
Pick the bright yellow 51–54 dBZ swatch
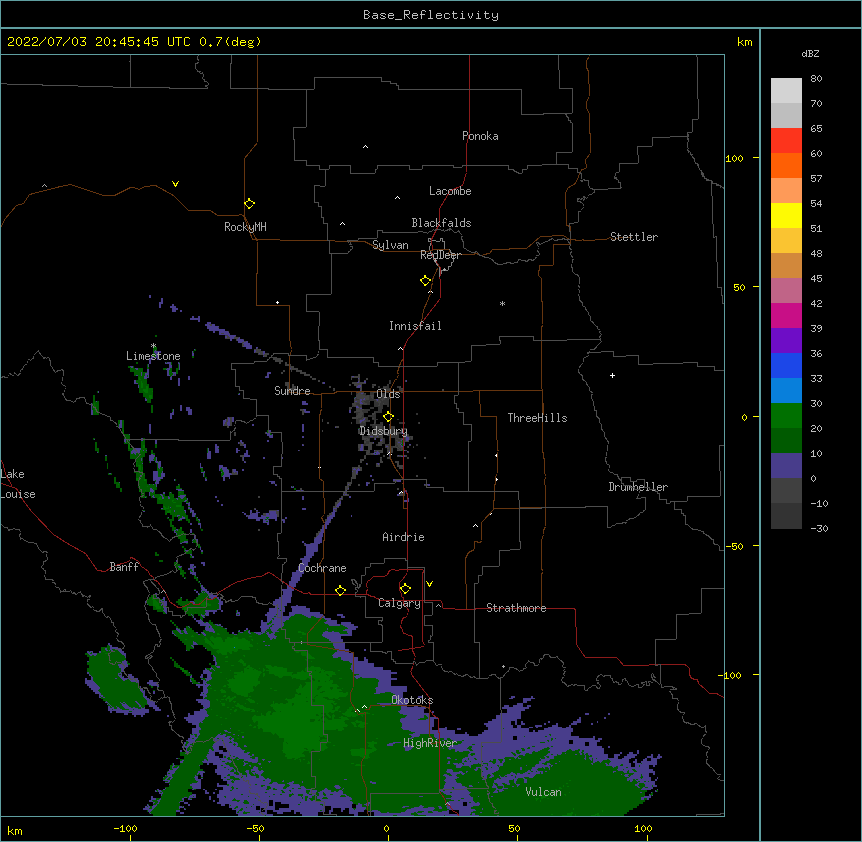click(786, 215)
